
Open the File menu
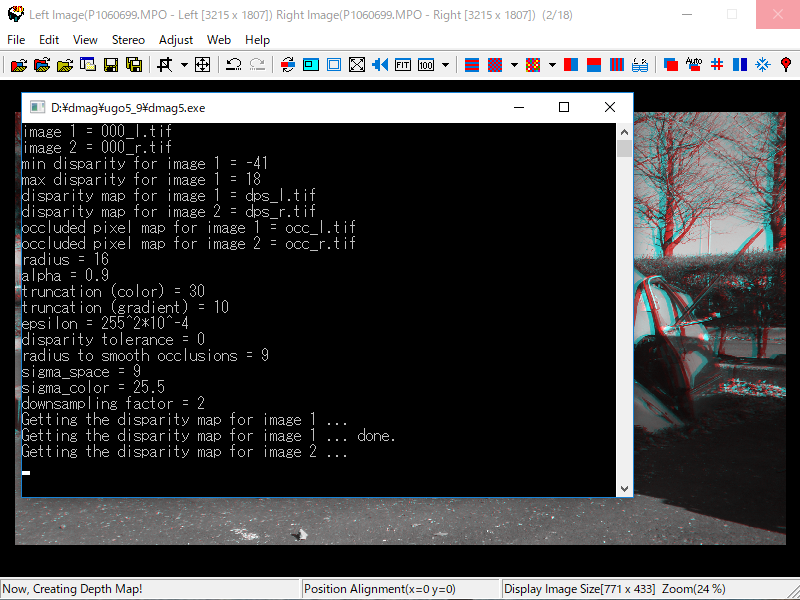pyautogui.click(x=16, y=40)
